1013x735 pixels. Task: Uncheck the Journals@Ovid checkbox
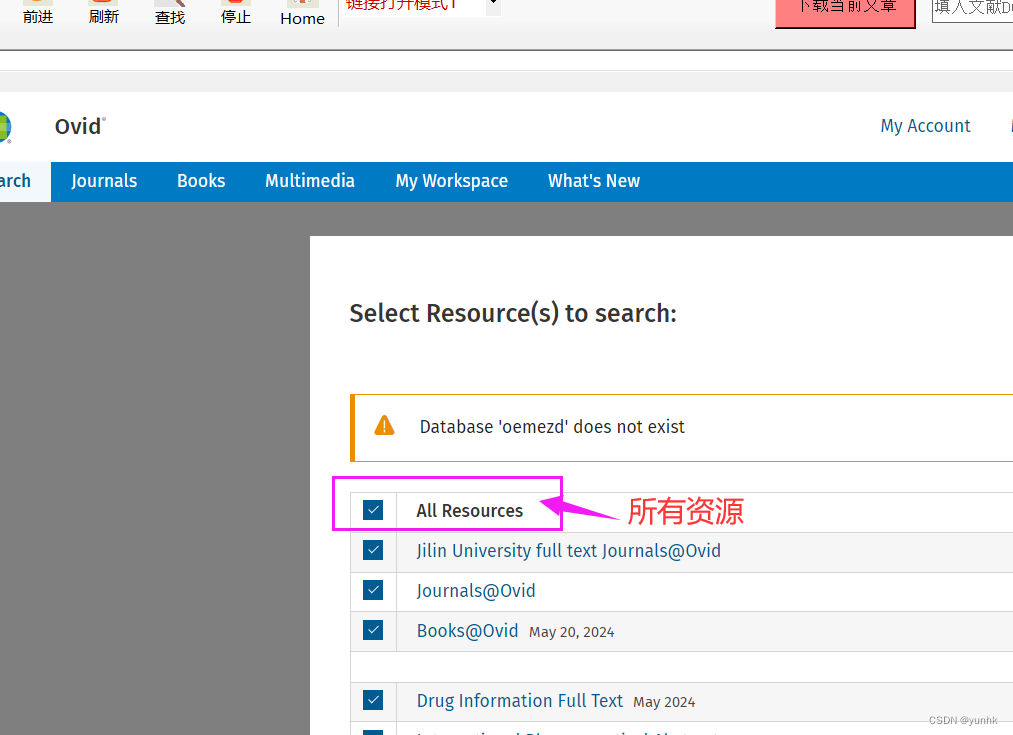click(373, 590)
